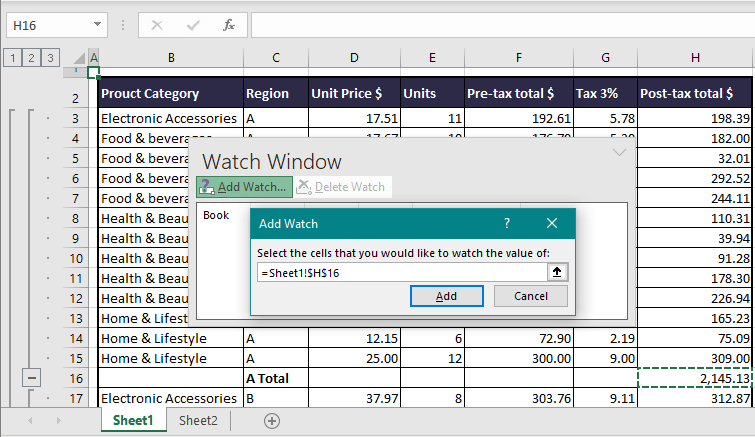Select column F header
Viewport: 755px width, 437px height.
click(x=519, y=58)
